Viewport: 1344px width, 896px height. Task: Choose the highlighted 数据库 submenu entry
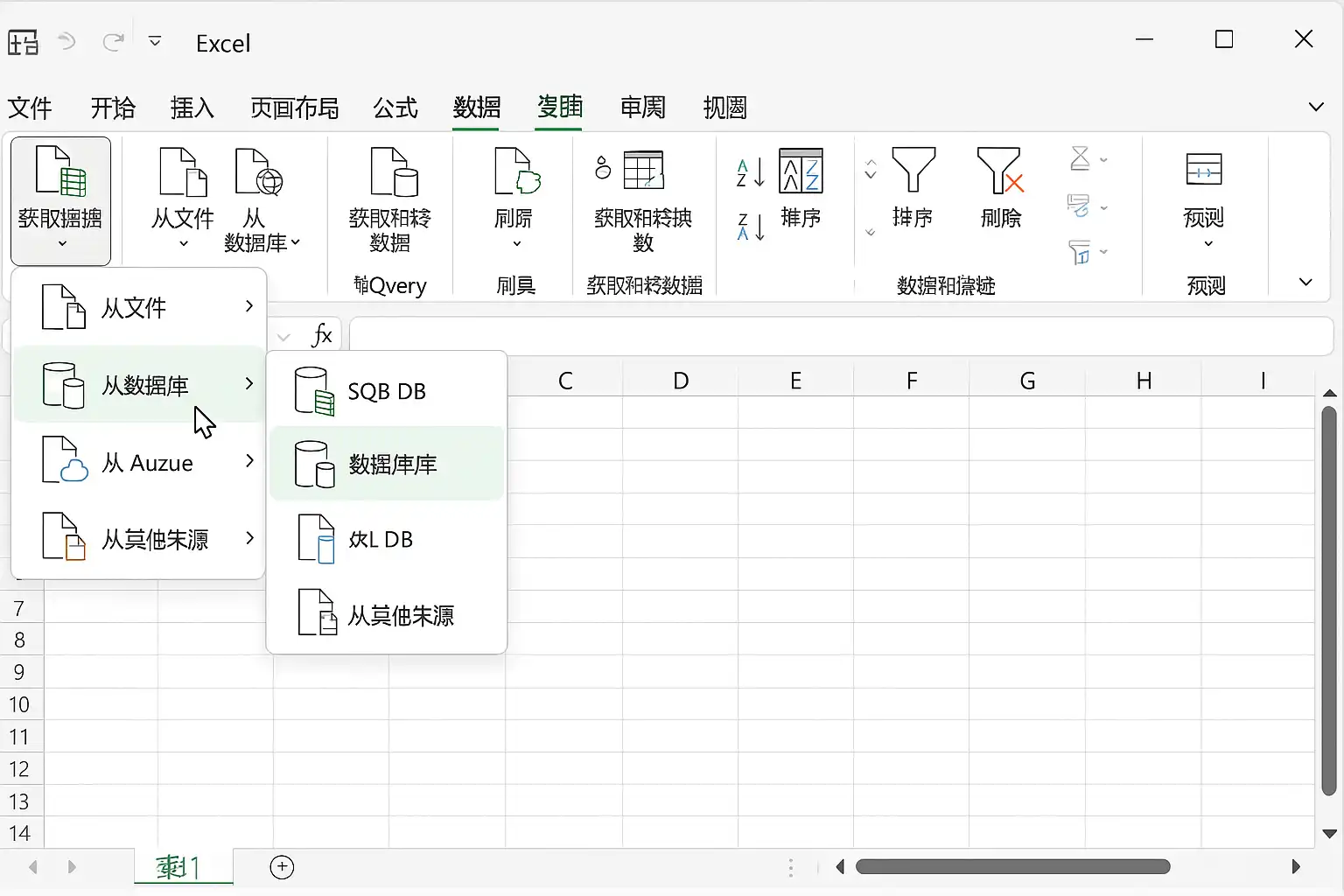coord(387,464)
